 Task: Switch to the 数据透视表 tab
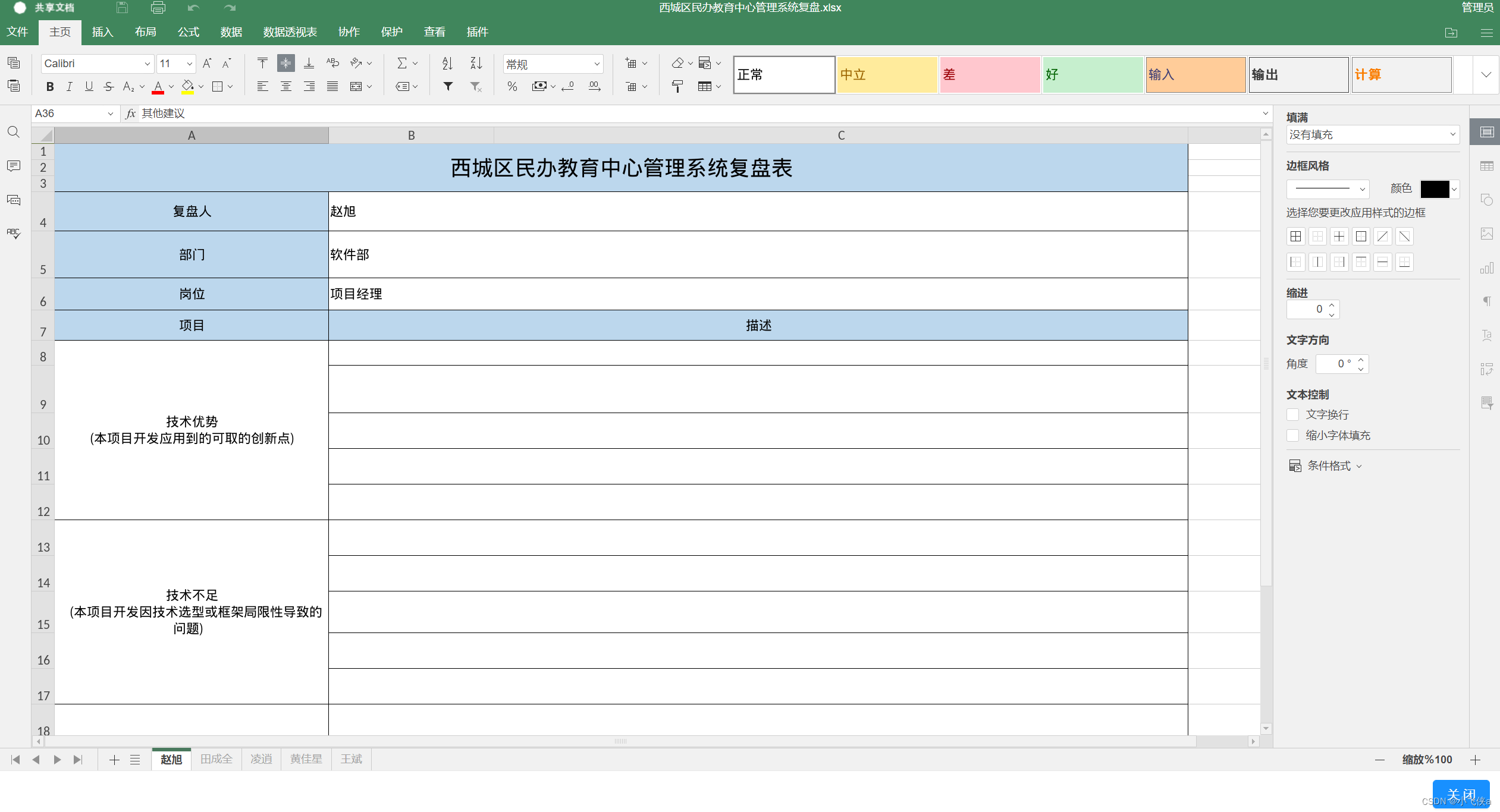coord(290,32)
